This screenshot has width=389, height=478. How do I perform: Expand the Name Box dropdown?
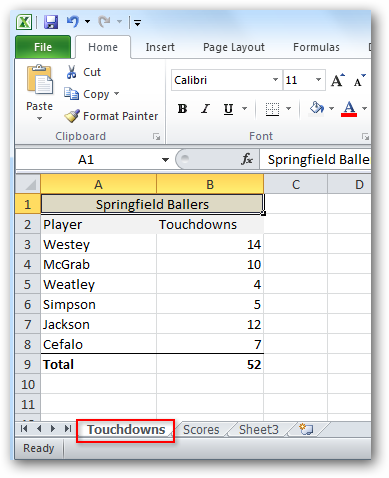(x=165, y=160)
